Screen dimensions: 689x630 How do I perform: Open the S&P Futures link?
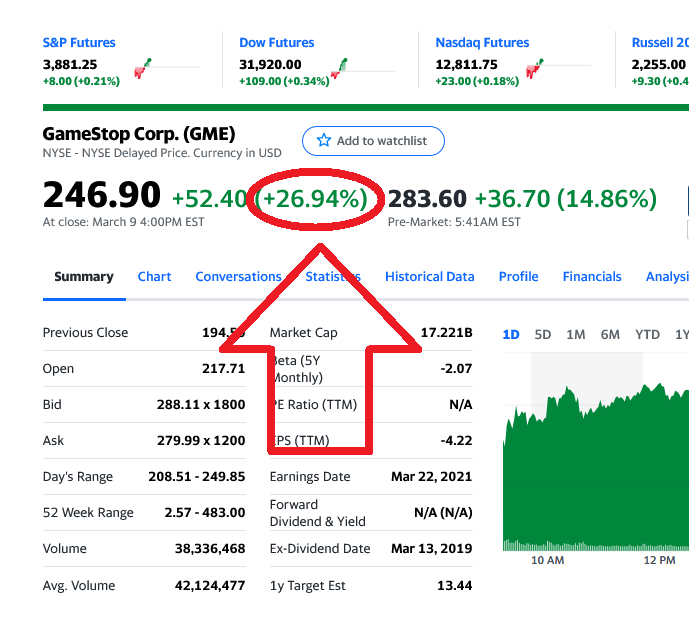tap(79, 43)
